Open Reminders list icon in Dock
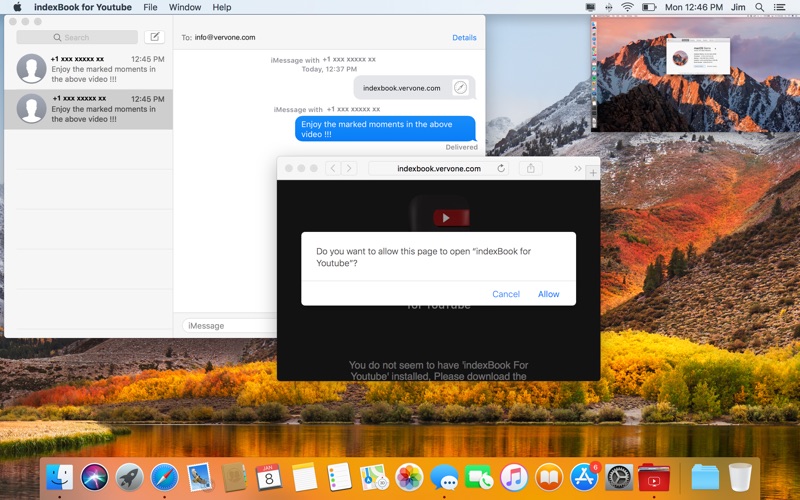Screen dimensions: 800x500 tap(339, 478)
